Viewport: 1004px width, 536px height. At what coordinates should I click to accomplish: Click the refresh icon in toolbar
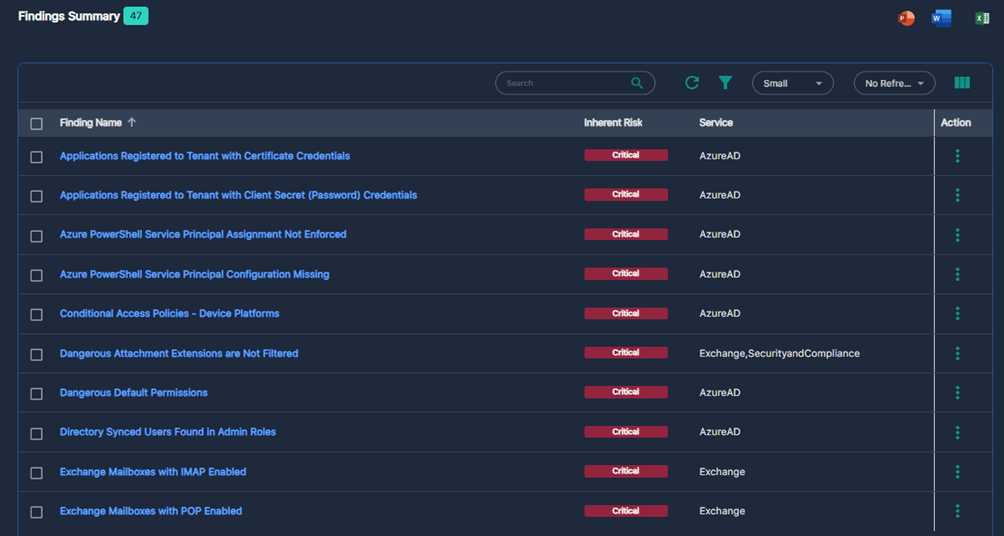[692, 83]
